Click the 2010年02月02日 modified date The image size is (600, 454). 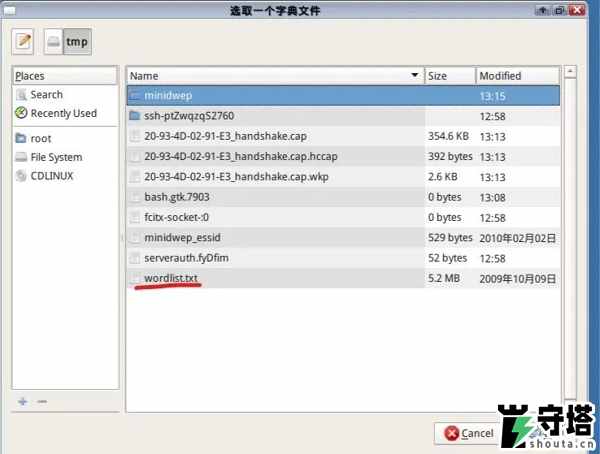(x=518, y=238)
